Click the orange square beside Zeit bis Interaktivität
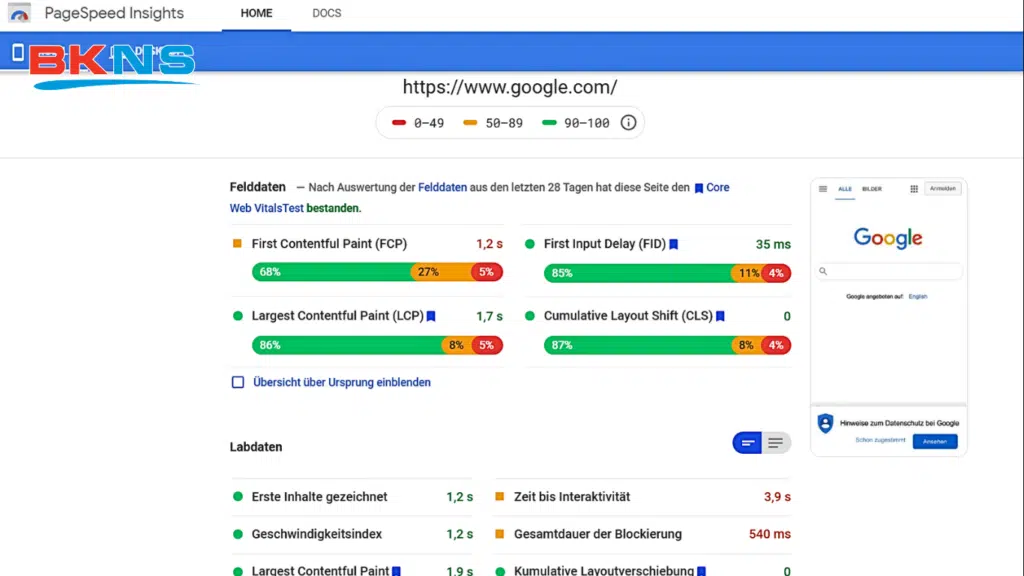The height and width of the screenshot is (576, 1024). tap(500, 496)
